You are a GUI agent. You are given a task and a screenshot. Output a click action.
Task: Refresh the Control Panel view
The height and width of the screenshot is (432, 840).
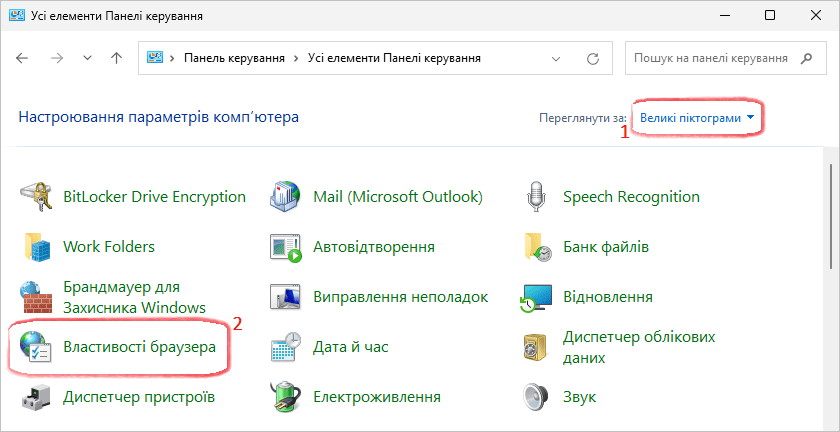(592, 58)
